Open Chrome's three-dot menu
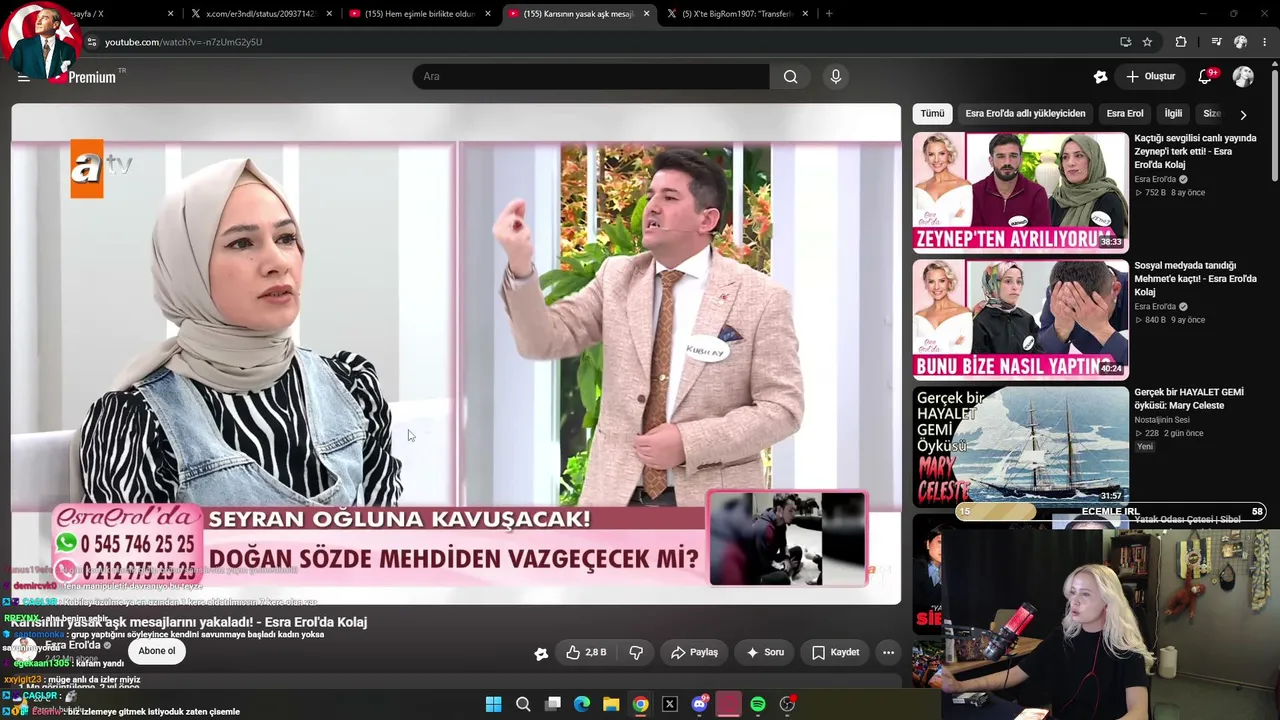This screenshot has width=1280, height=720. click(x=1265, y=42)
